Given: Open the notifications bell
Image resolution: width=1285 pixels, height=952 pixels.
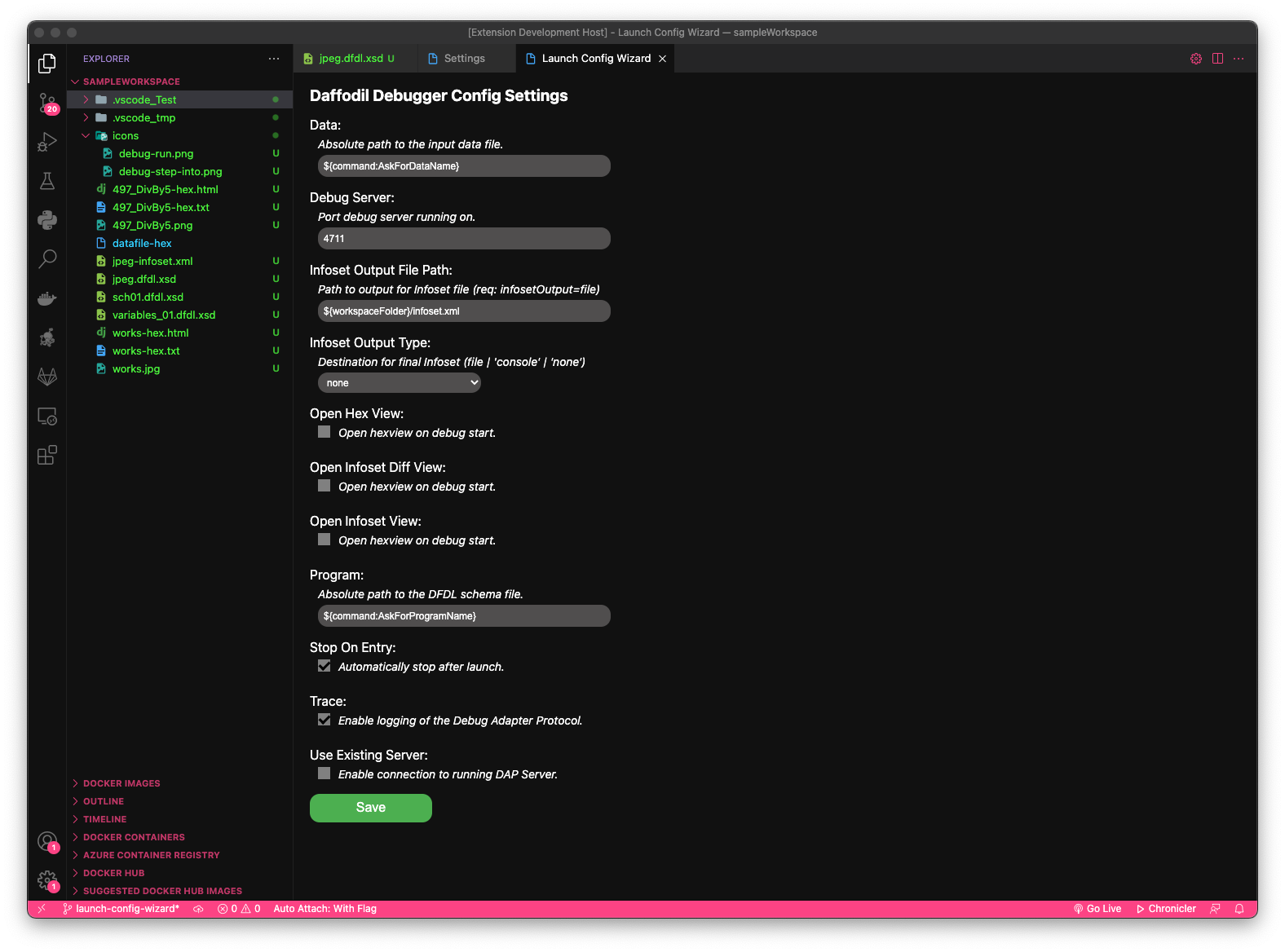Looking at the screenshot, I should (x=1239, y=909).
